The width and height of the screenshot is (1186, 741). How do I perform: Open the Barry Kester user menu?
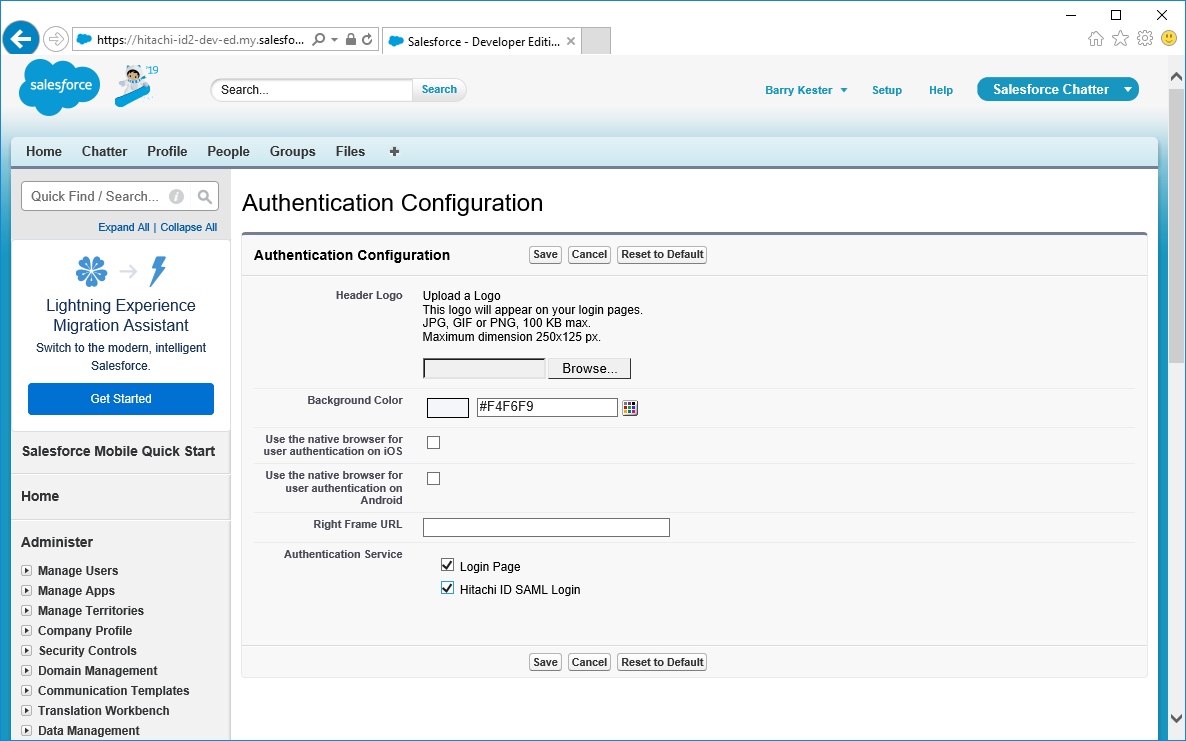click(806, 90)
